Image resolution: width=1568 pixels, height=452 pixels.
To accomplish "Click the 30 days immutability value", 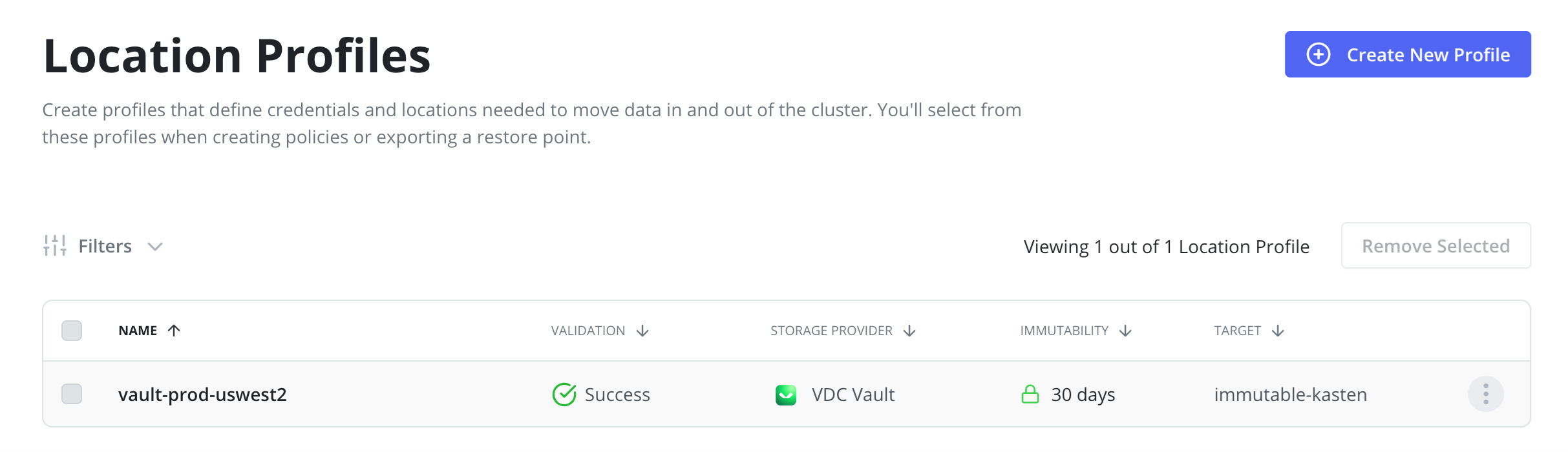I will coord(1083,395).
